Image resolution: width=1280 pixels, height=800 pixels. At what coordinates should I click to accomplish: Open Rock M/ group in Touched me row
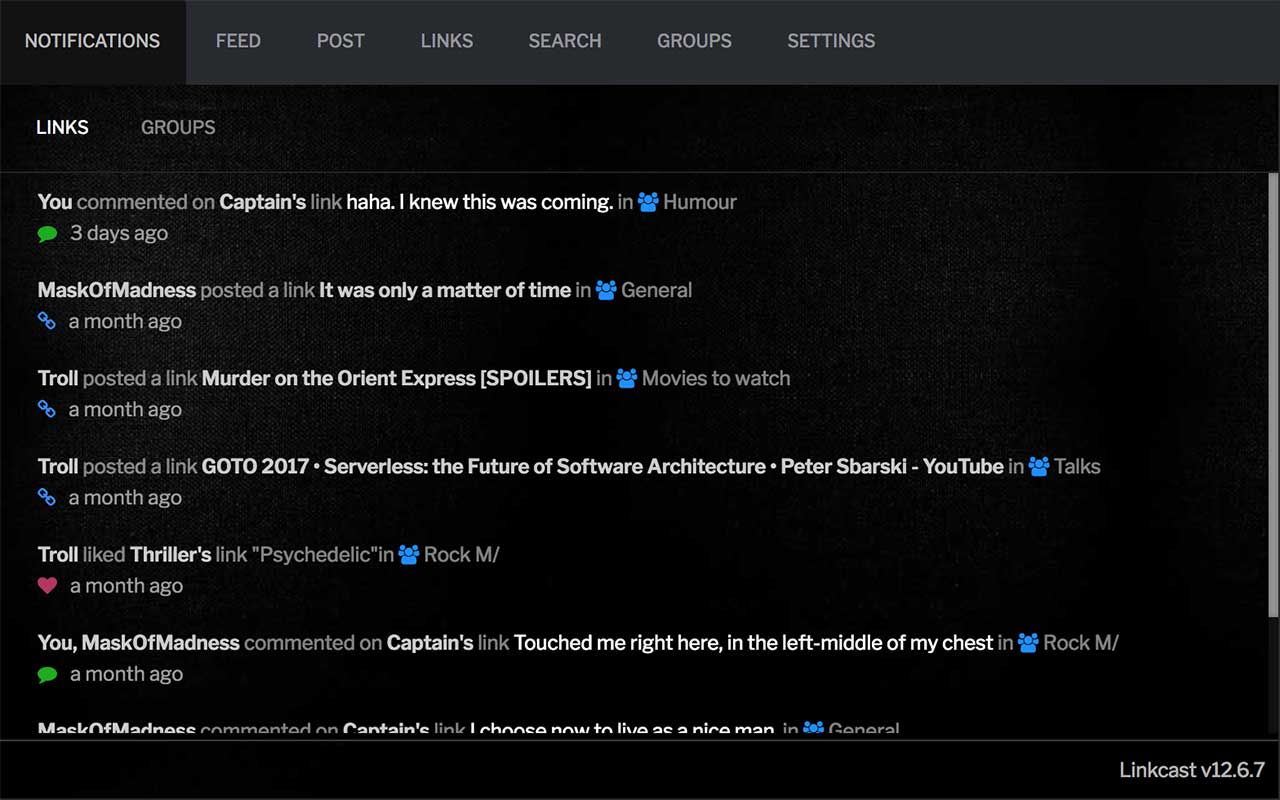pyautogui.click(x=1081, y=642)
